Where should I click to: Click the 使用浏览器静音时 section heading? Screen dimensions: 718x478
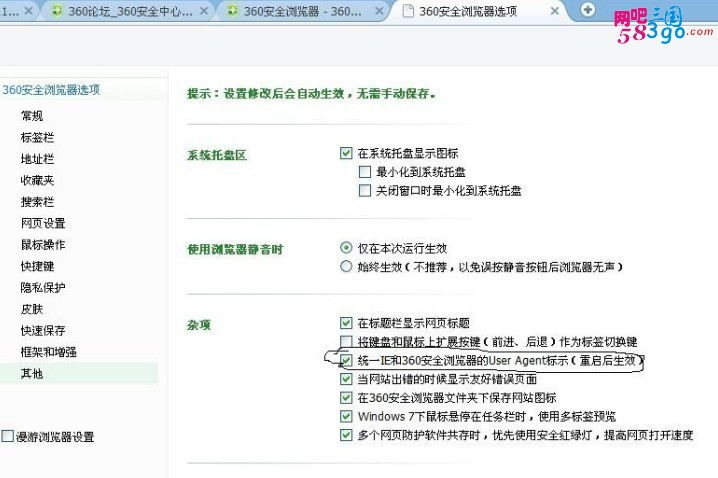pyautogui.click(x=235, y=250)
